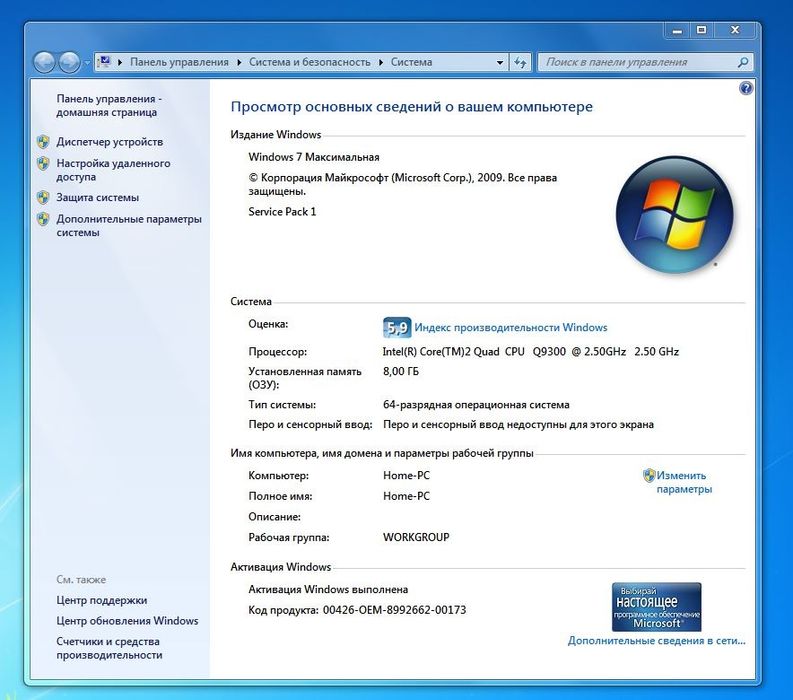
Task: Maximize the System window
Action: coord(701,30)
